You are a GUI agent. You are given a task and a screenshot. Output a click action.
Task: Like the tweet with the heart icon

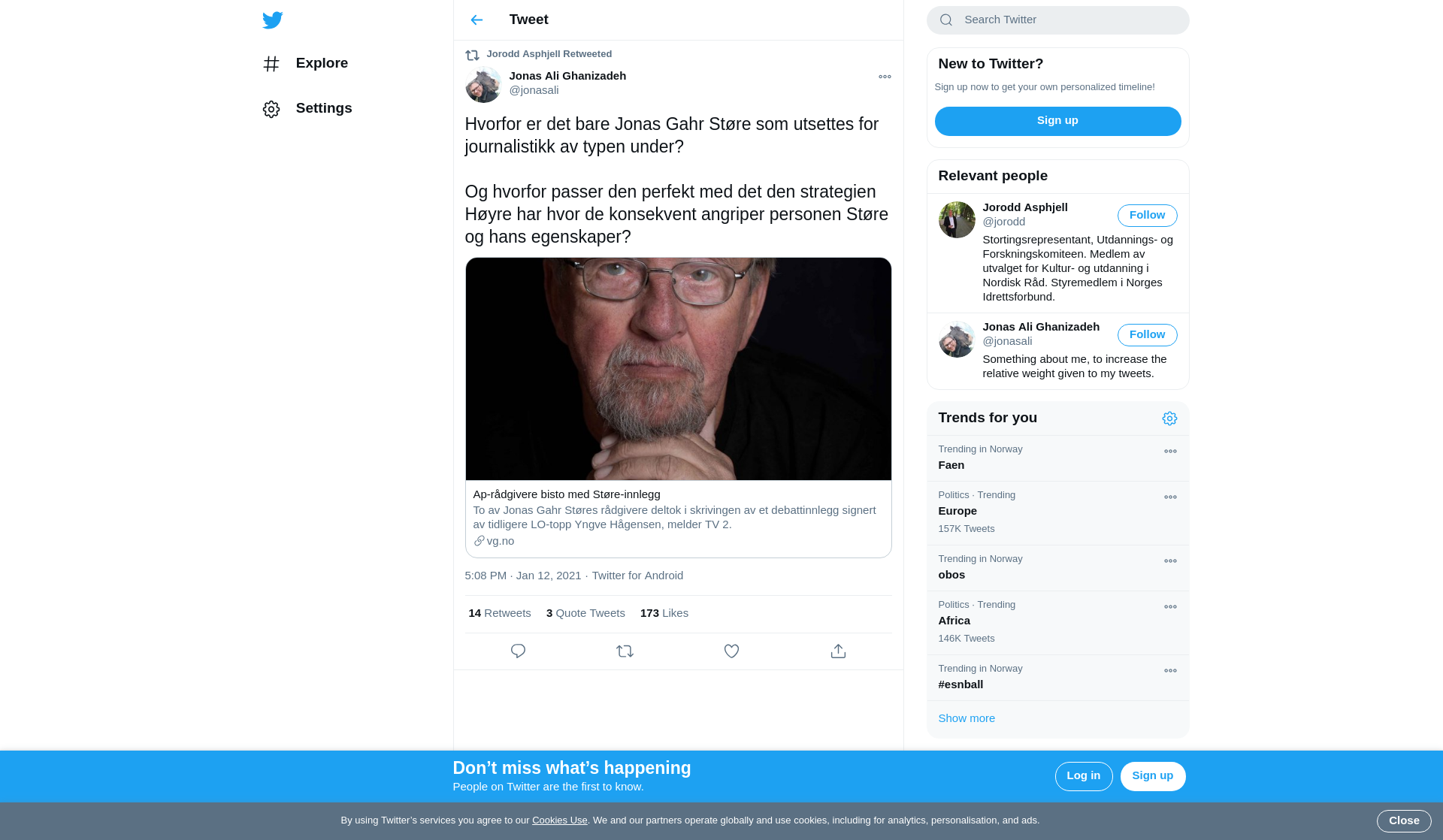pyautogui.click(x=731, y=651)
